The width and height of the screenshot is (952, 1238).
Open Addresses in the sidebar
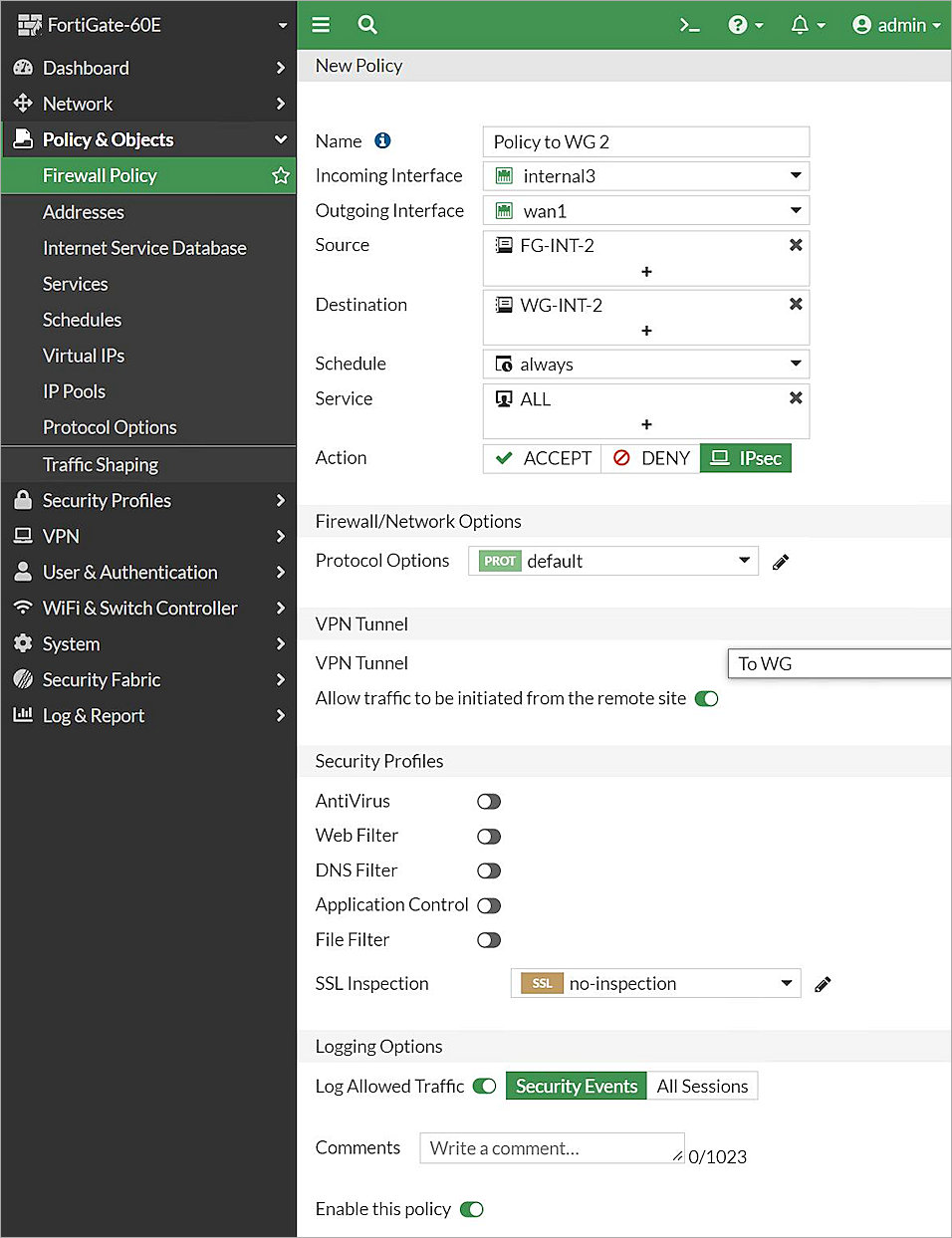(84, 212)
